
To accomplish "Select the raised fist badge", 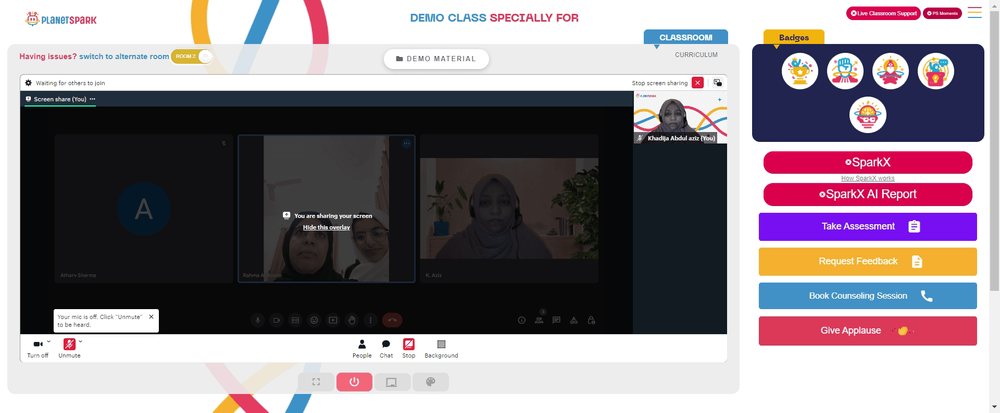I will coord(845,71).
